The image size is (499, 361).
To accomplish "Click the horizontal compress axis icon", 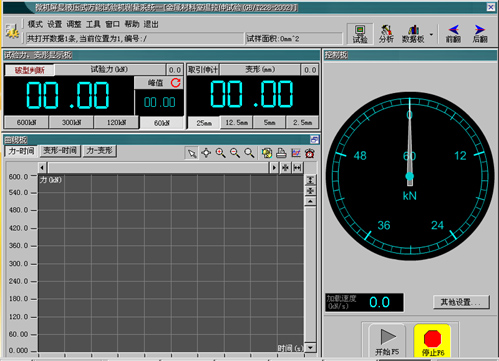I will [x=285, y=167].
